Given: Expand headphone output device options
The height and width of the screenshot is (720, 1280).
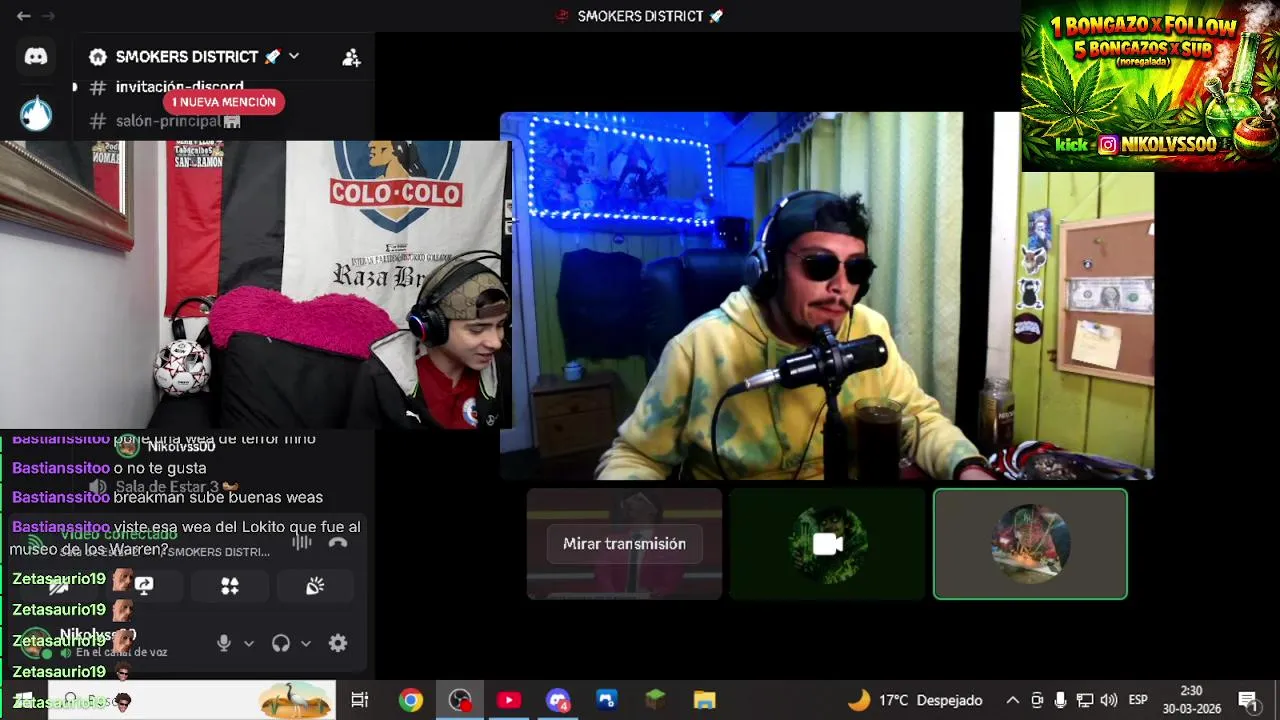Looking at the screenshot, I should [x=306, y=643].
